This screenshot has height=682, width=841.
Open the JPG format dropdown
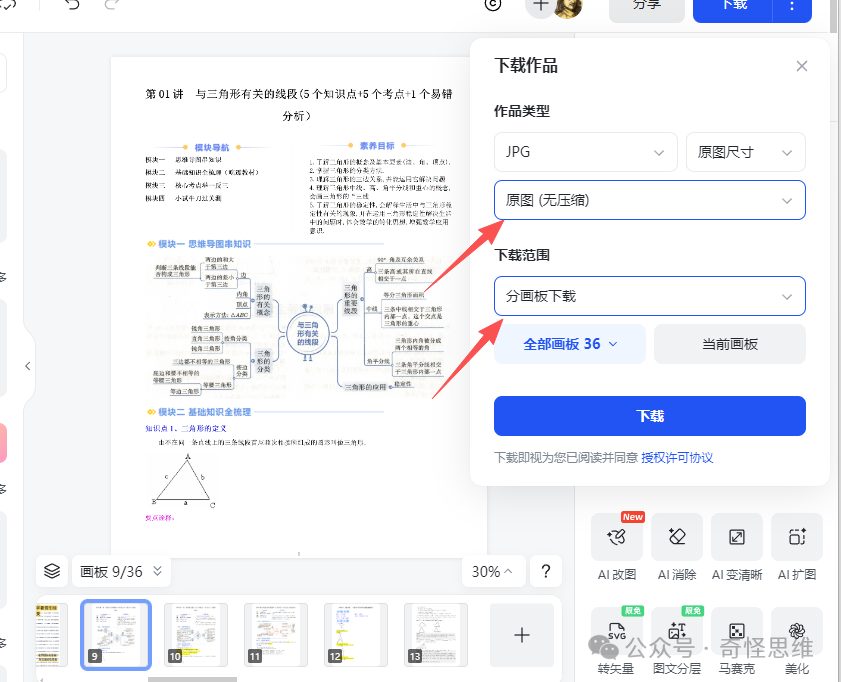point(586,151)
